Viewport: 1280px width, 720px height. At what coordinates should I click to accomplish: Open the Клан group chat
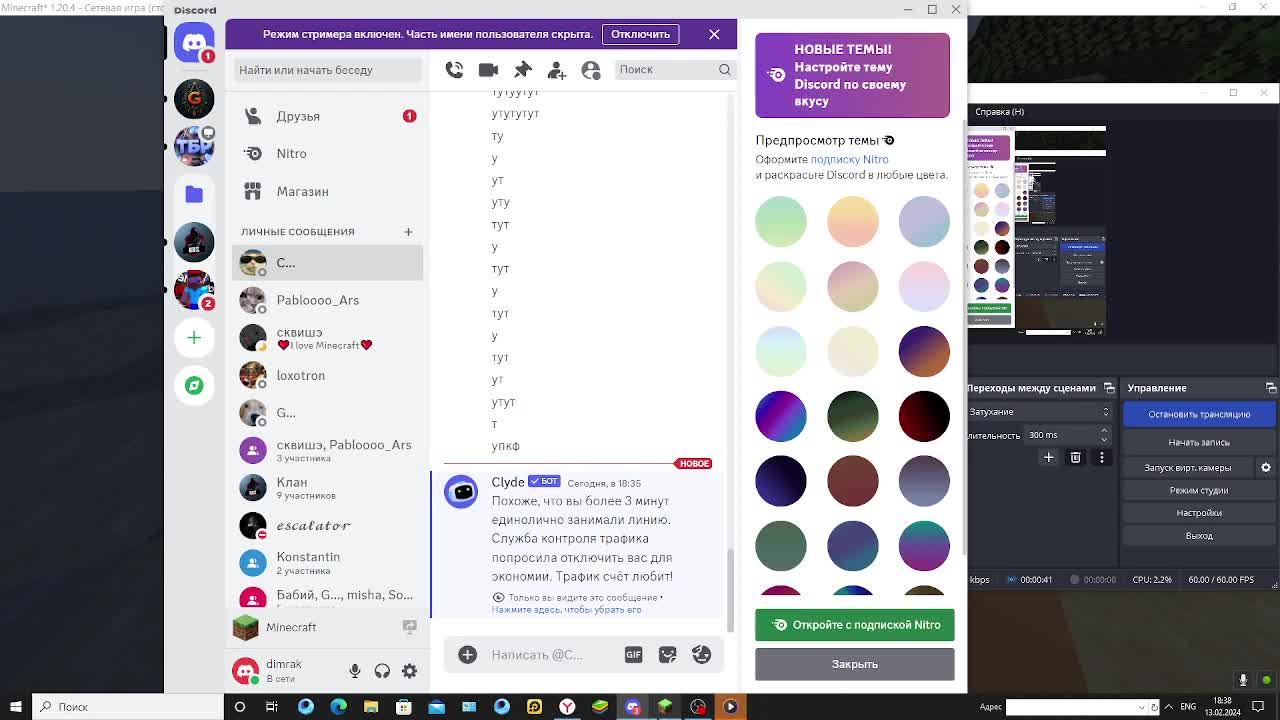(328, 488)
